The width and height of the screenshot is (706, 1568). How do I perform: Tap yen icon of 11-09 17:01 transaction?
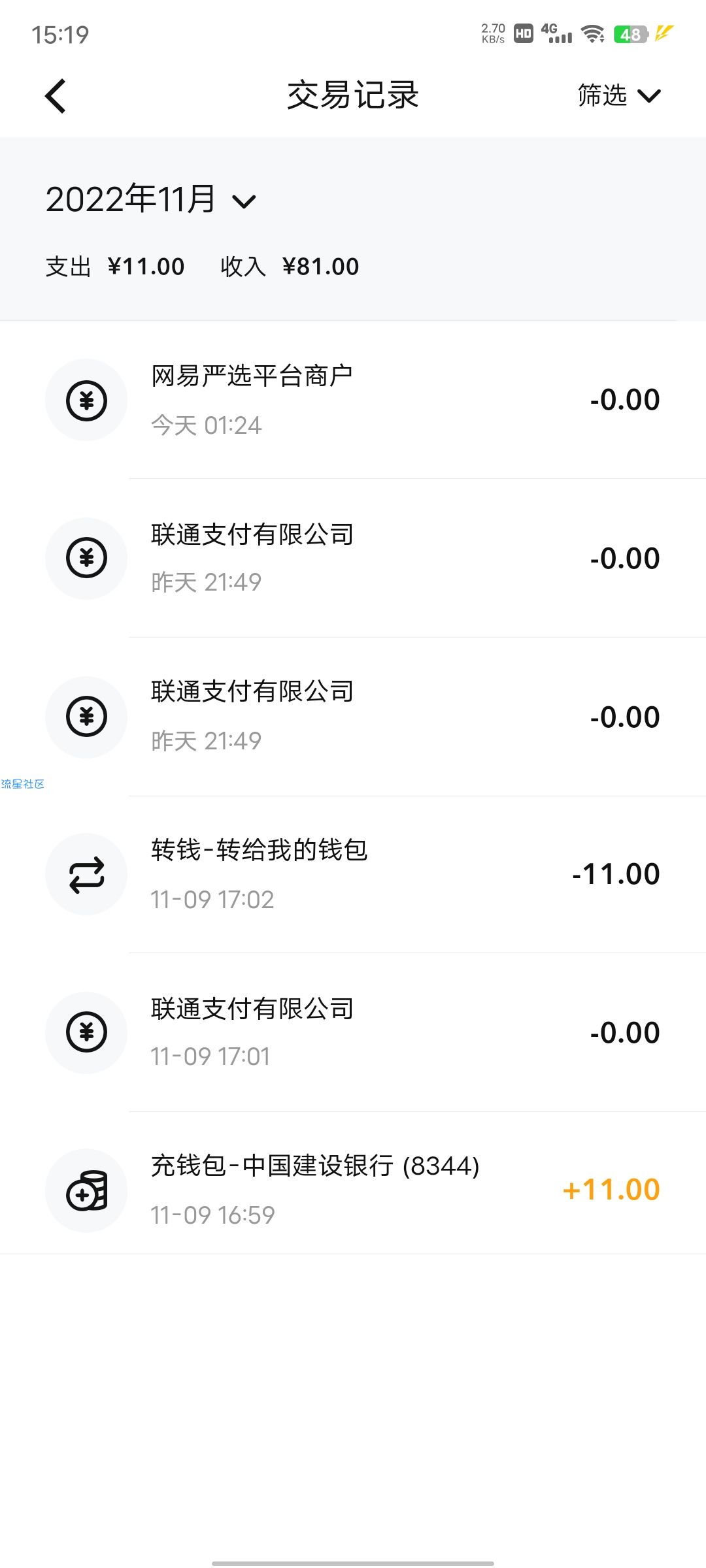[x=86, y=1032]
